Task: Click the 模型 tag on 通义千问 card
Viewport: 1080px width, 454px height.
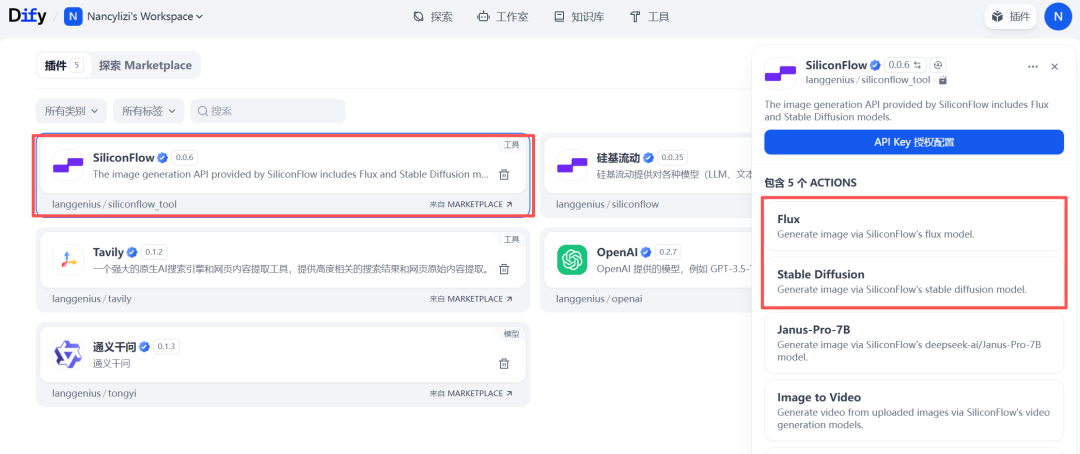Action: [x=512, y=333]
